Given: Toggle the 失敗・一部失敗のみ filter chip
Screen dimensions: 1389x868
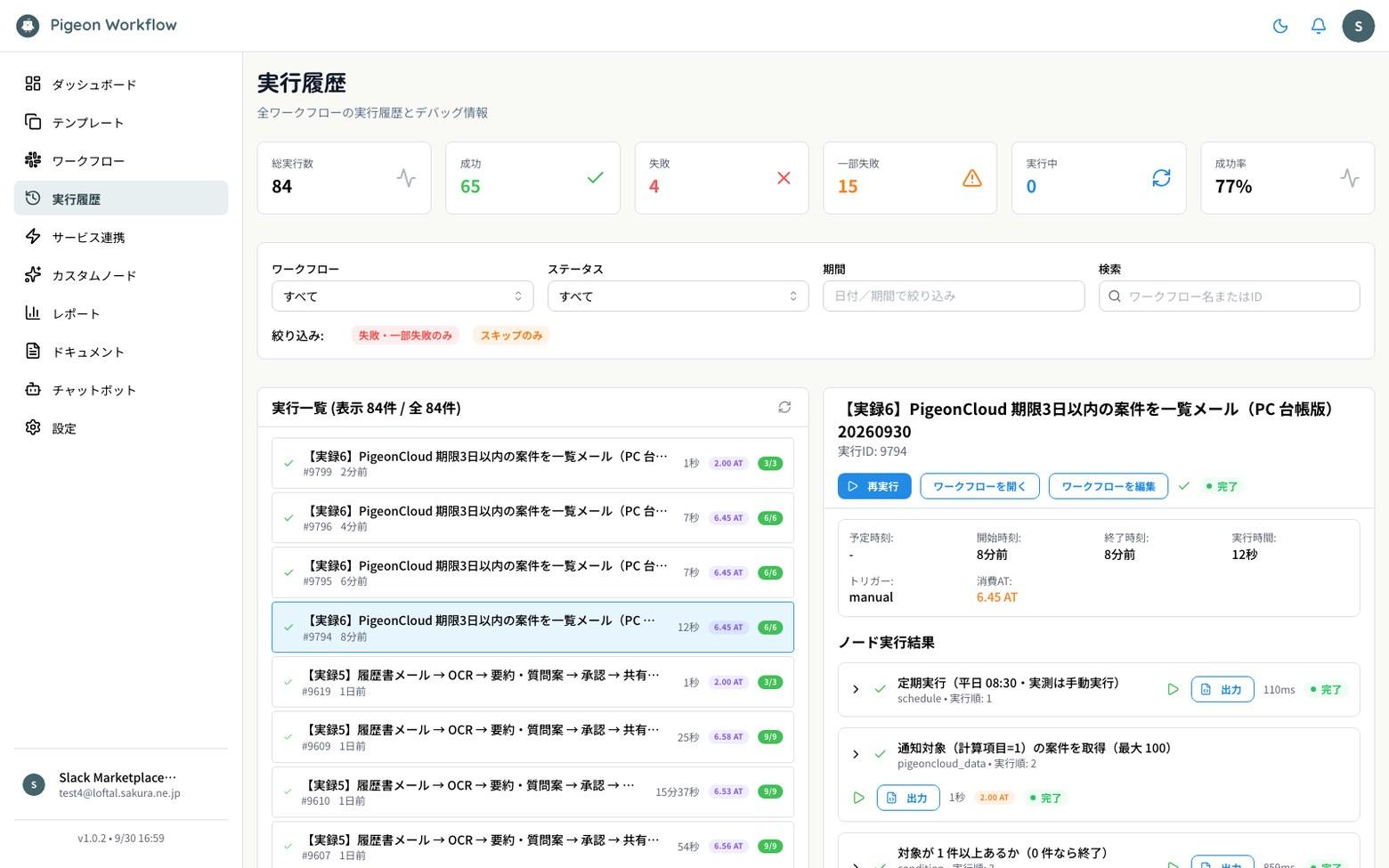Looking at the screenshot, I should 405,336.
